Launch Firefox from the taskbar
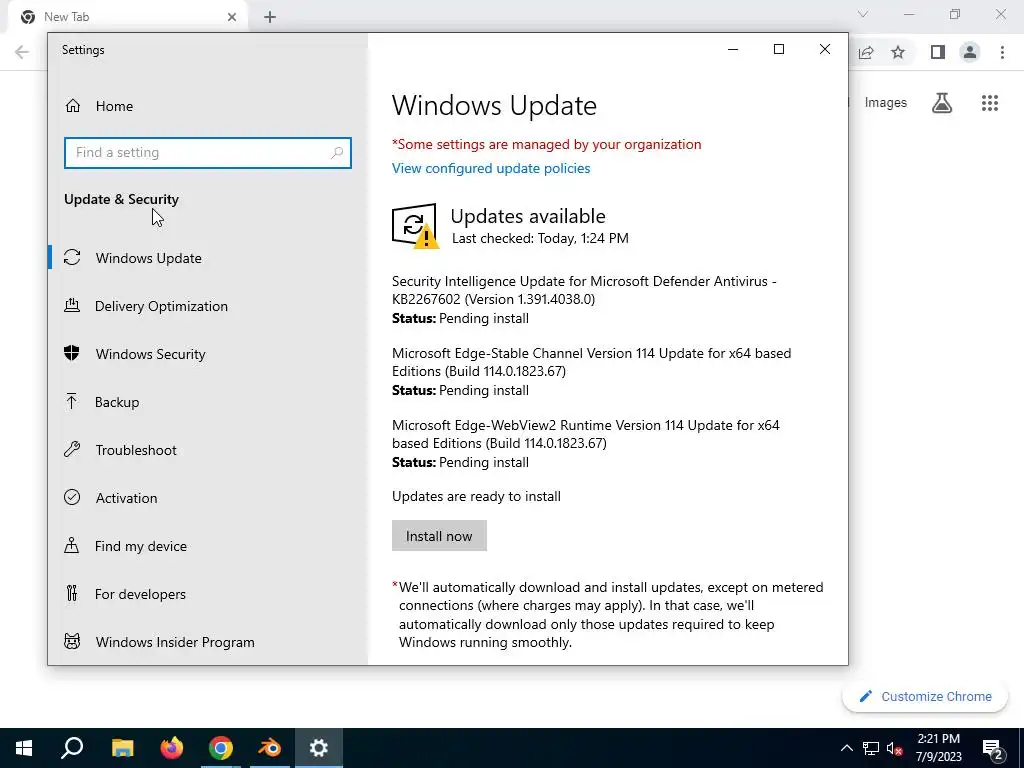The image size is (1024, 768). pyautogui.click(x=172, y=748)
